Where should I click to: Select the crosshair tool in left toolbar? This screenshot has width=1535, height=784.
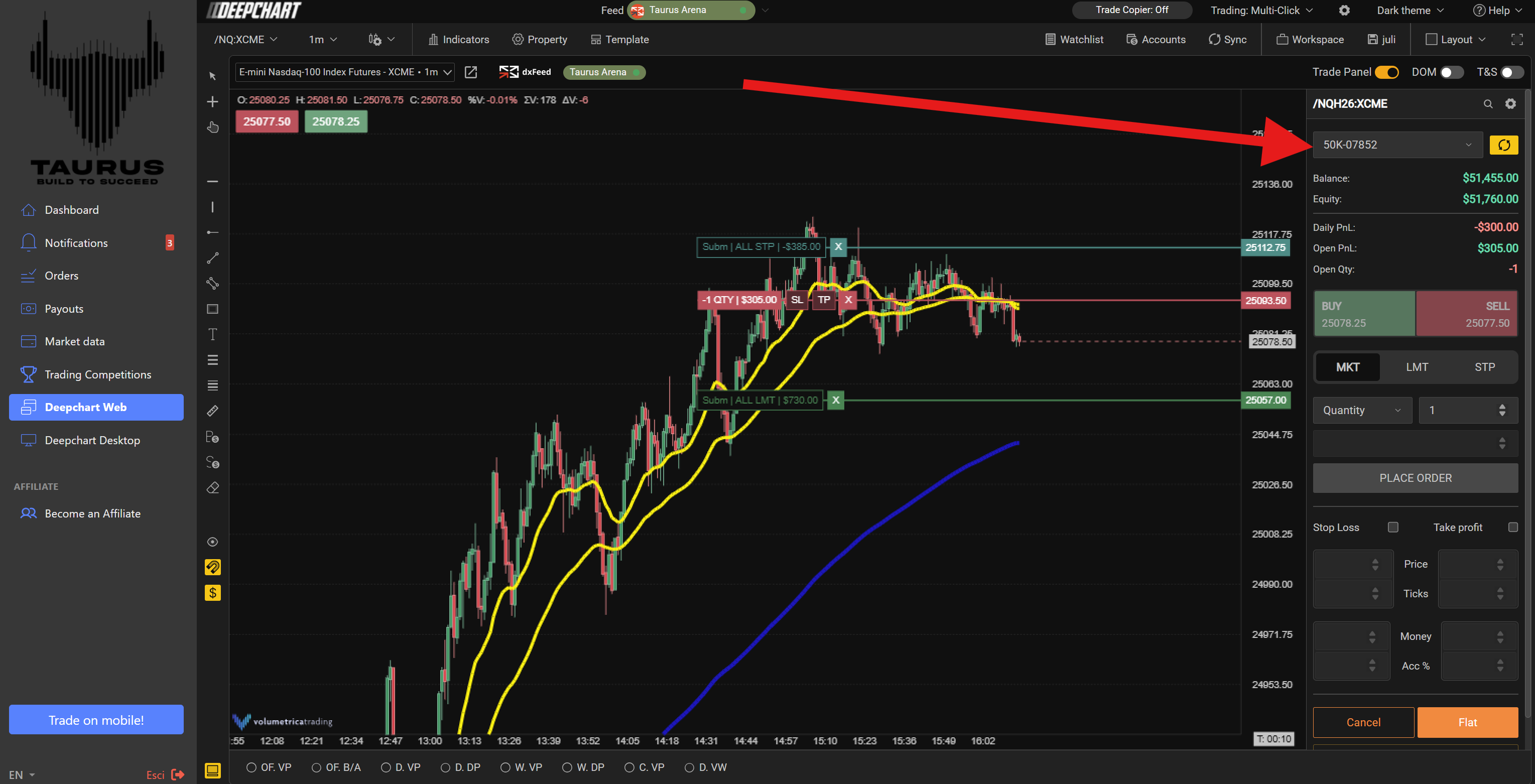(x=212, y=102)
